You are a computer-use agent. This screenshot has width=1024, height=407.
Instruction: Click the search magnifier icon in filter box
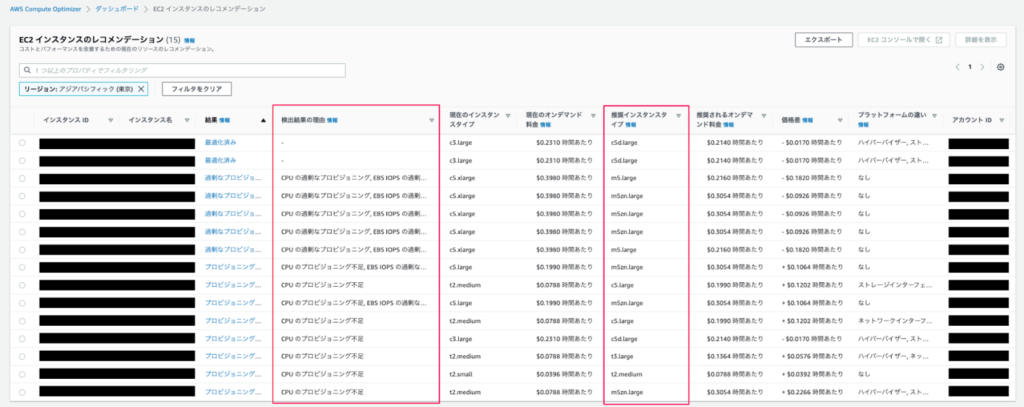coord(27,70)
